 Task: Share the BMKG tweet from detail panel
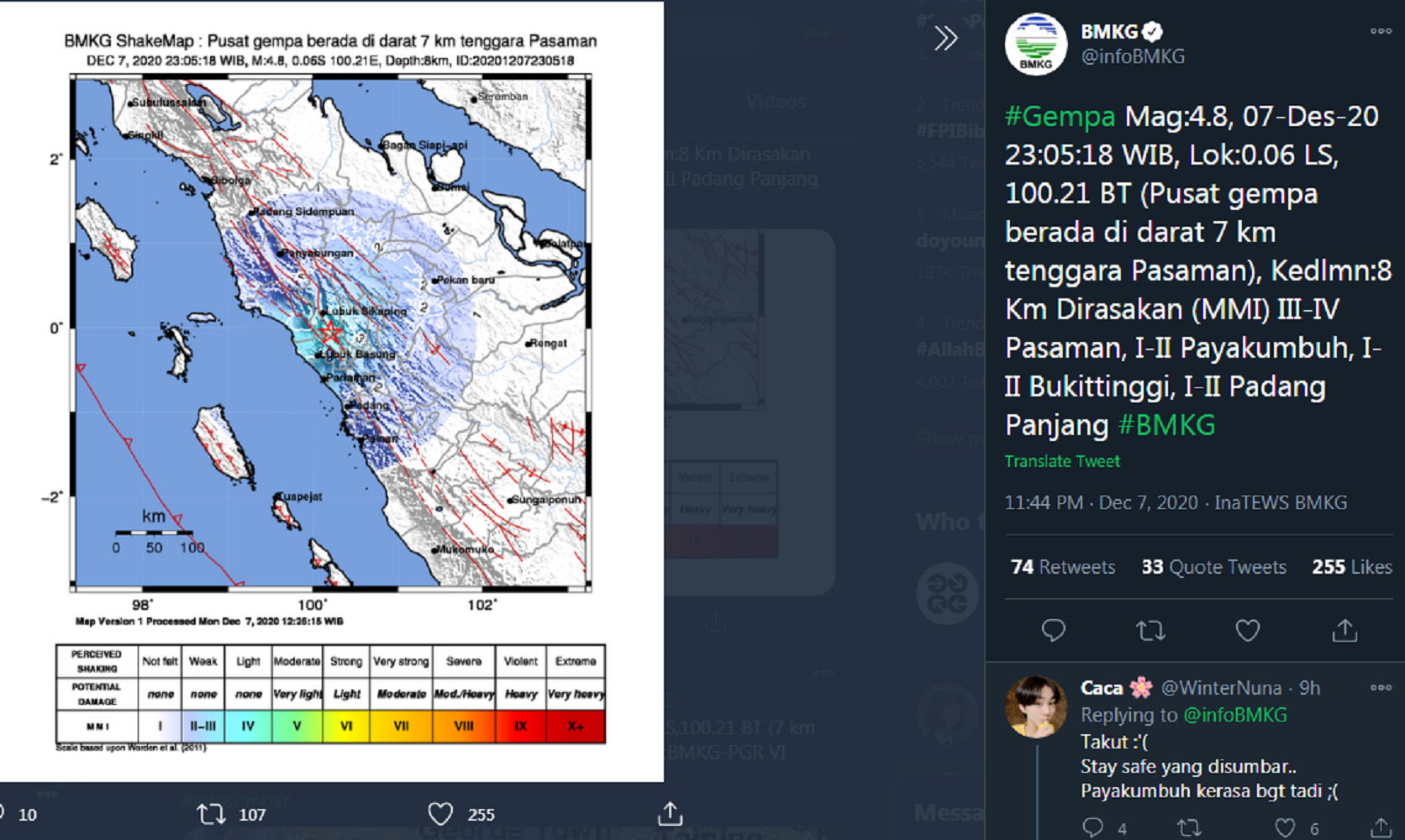[1344, 630]
